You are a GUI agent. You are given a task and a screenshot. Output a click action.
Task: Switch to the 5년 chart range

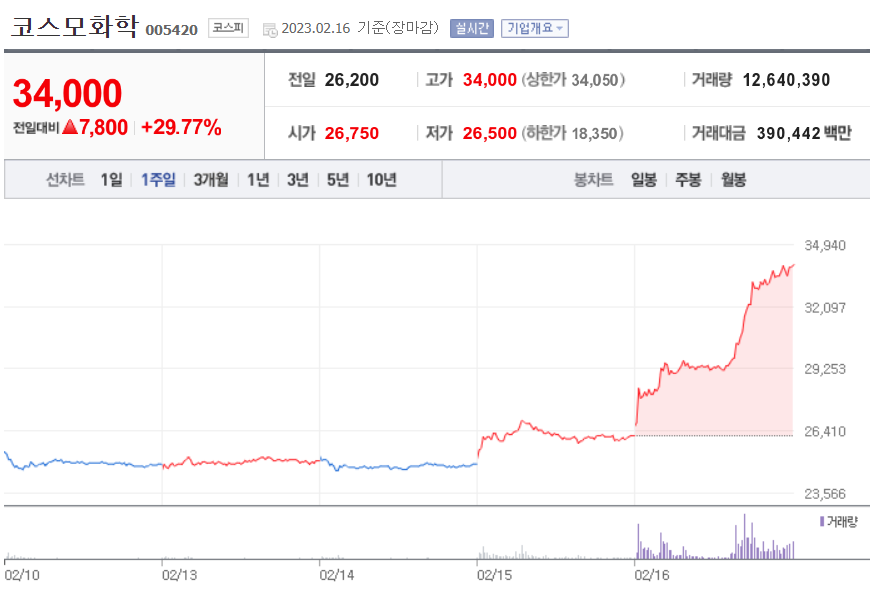tap(338, 180)
